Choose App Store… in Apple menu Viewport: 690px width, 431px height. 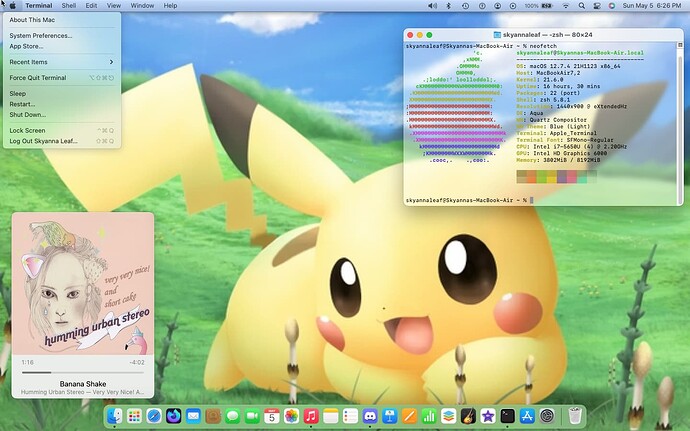pos(62,46)
